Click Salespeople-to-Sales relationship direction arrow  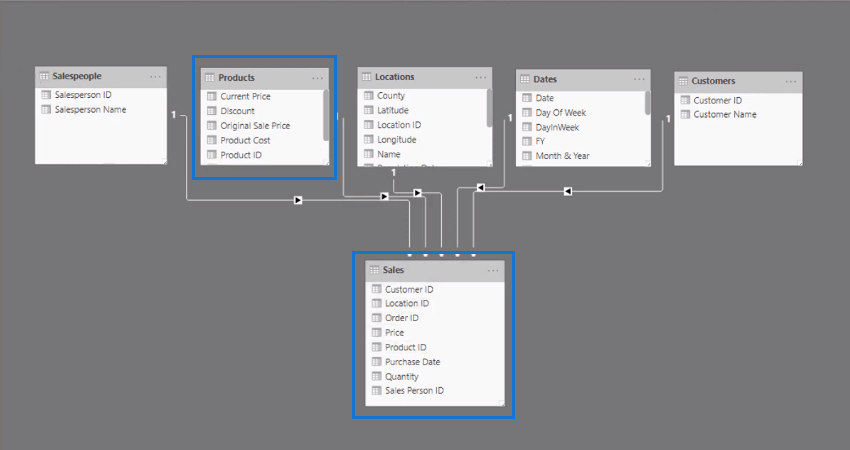click(x=298, y=201)
